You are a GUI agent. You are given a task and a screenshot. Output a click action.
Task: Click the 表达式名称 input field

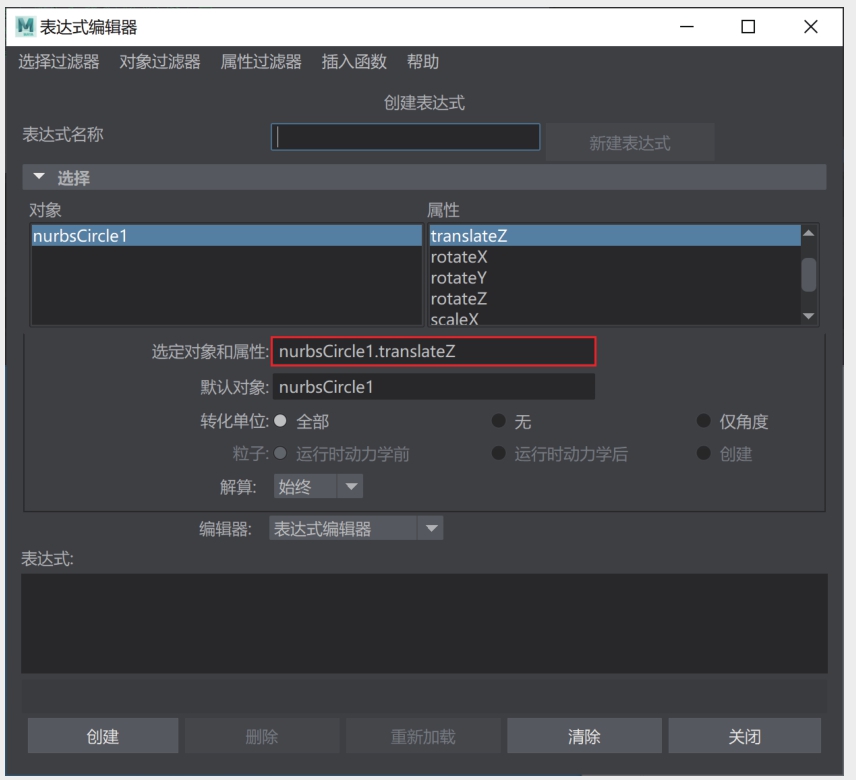click(x=405, y=137)
